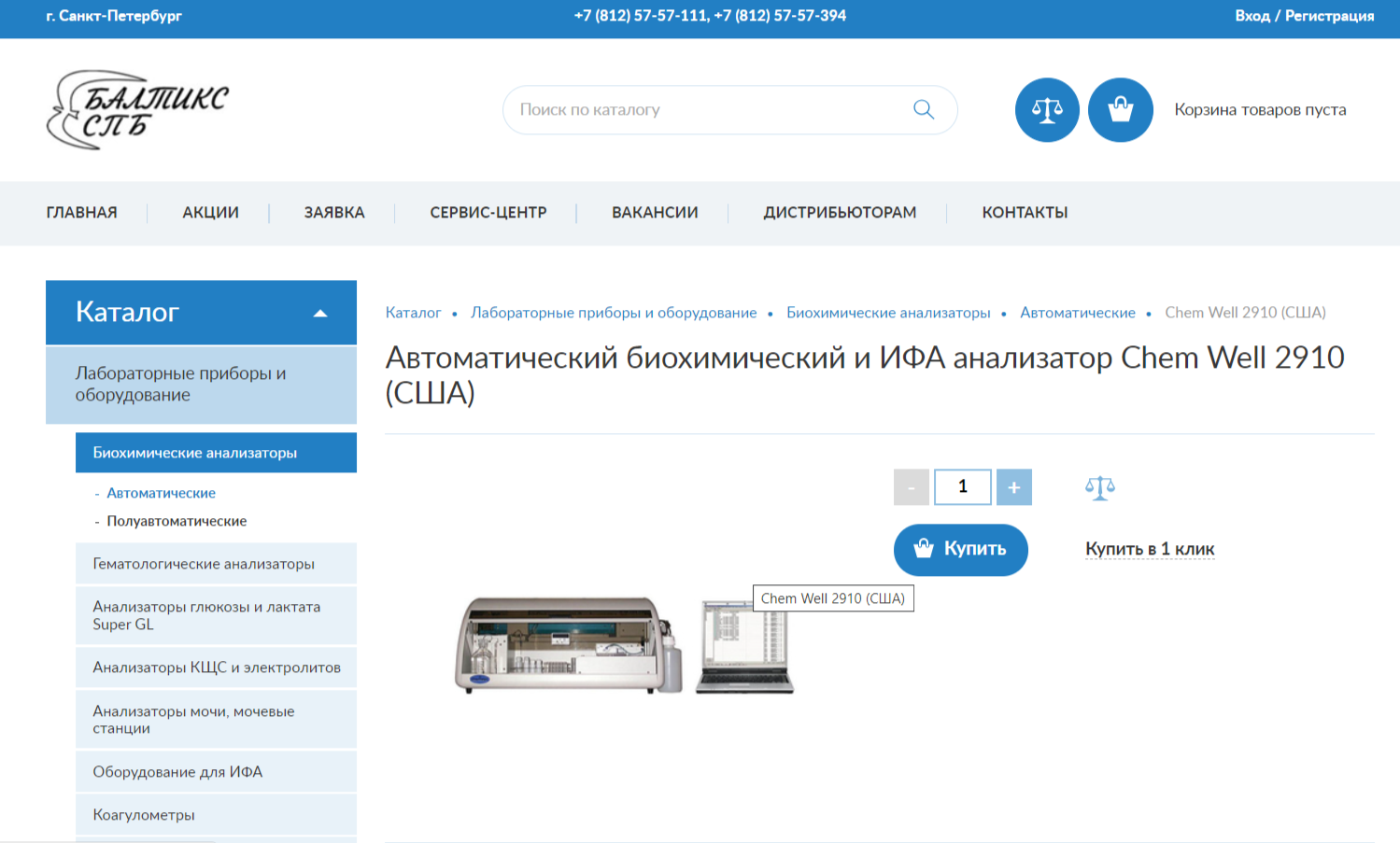The width and height of the screenshot is (1400, 843).
Task: Open ЗАЯВКА menu item
Action: 334,213
